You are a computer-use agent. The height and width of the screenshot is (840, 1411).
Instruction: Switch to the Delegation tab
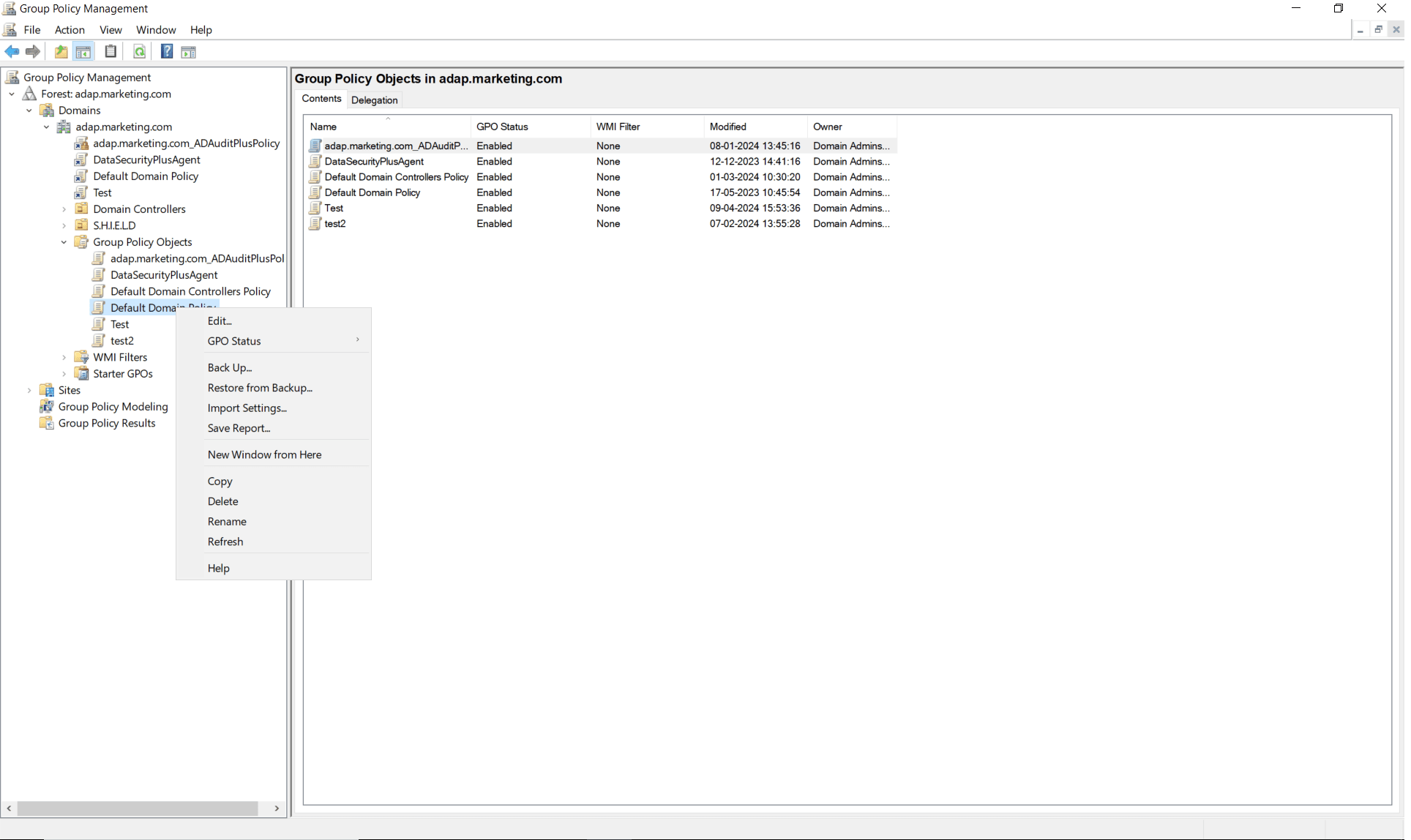click(x=374, y=100)
